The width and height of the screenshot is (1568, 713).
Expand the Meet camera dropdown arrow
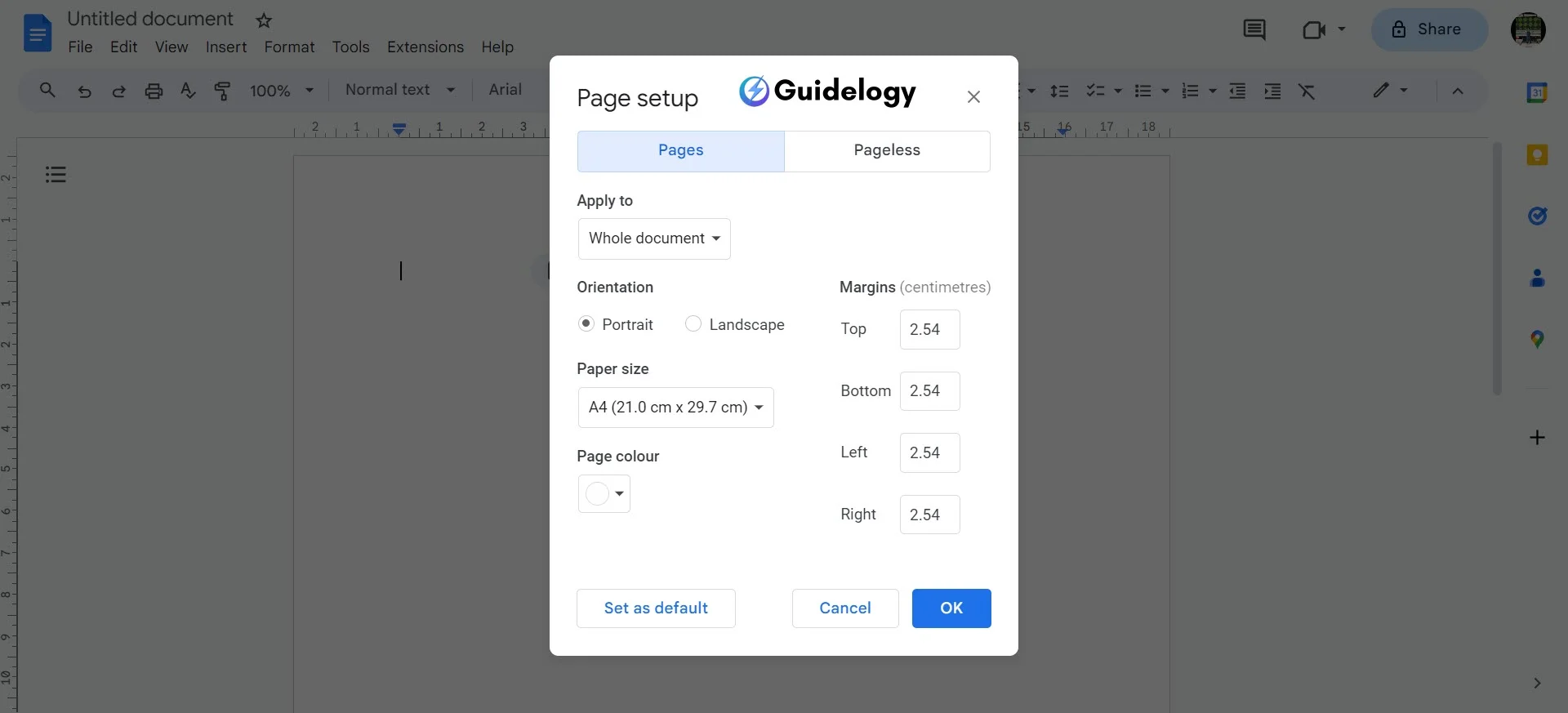tap(1341, 29)
